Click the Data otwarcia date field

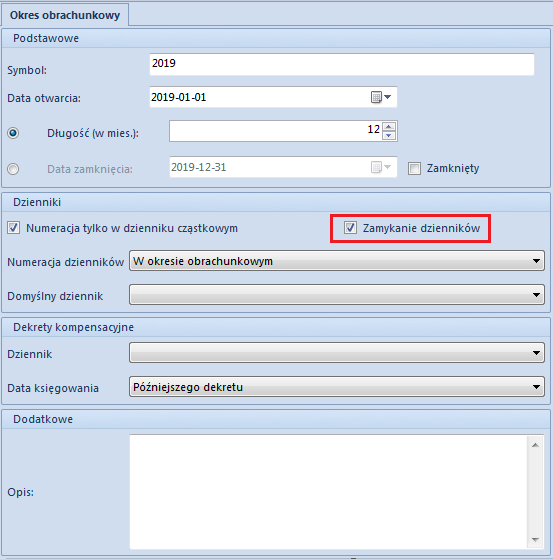pos(273,97)
